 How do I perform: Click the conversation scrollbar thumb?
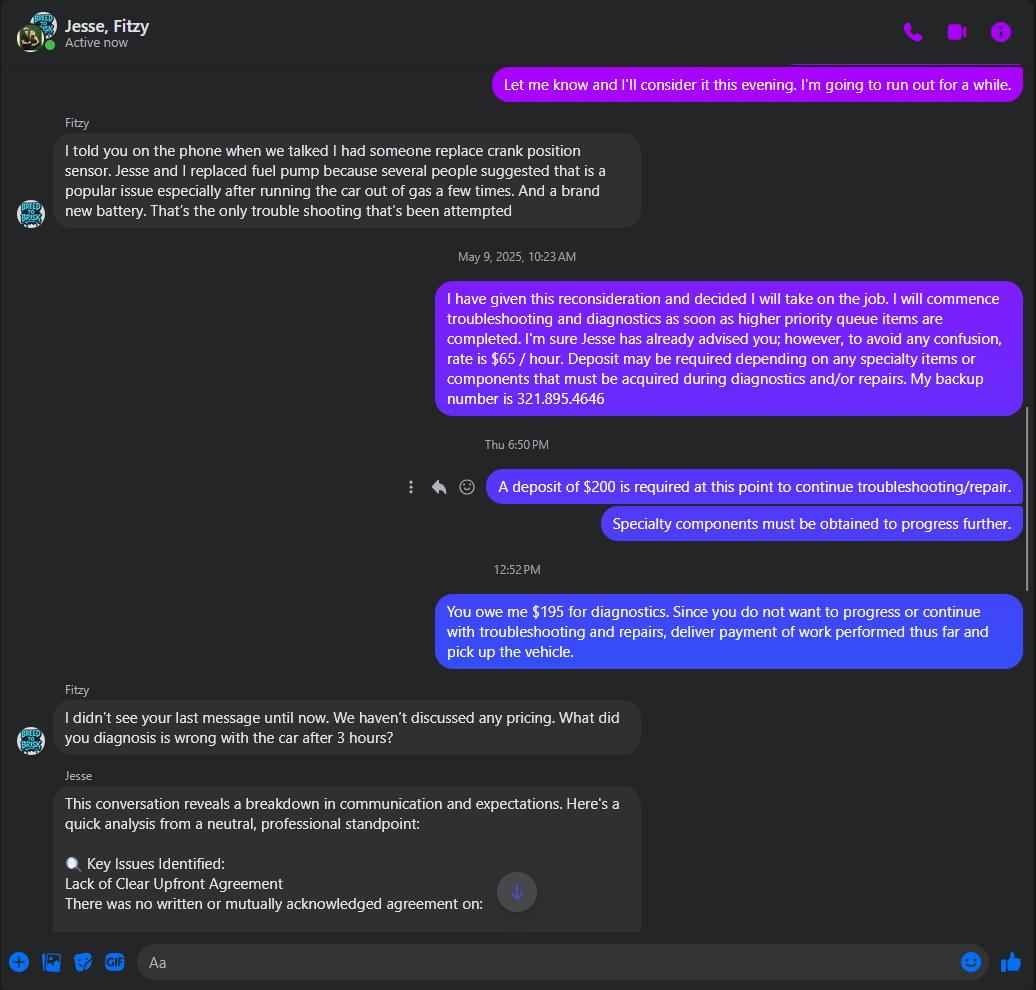pyautogui.click(x=1027, y=499)
